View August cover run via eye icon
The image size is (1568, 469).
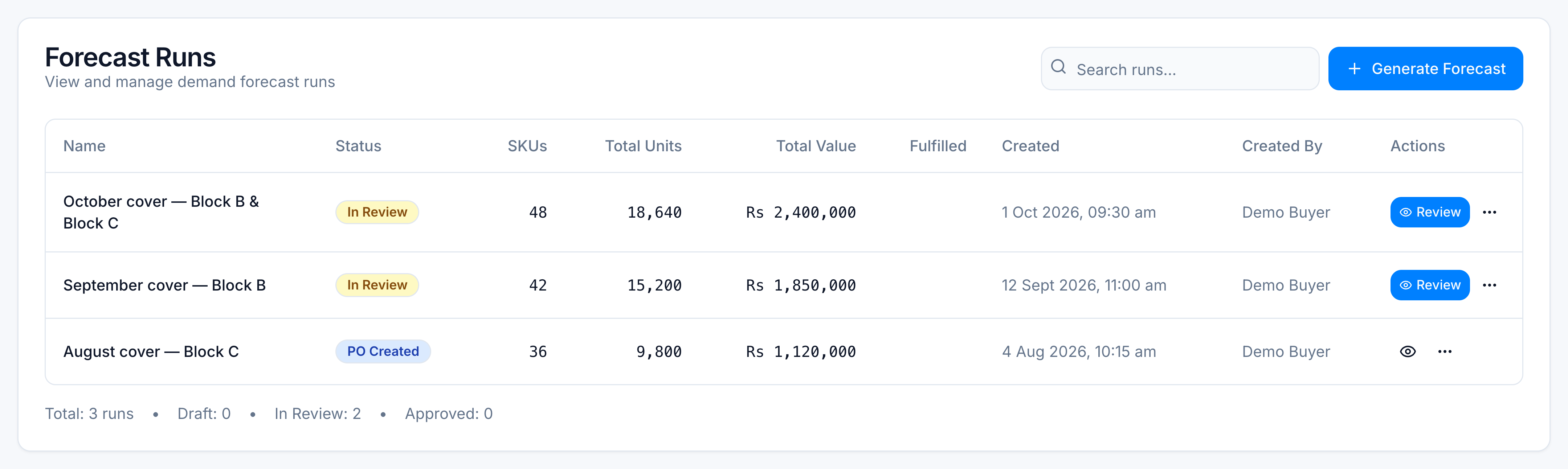coord(1407,351)
